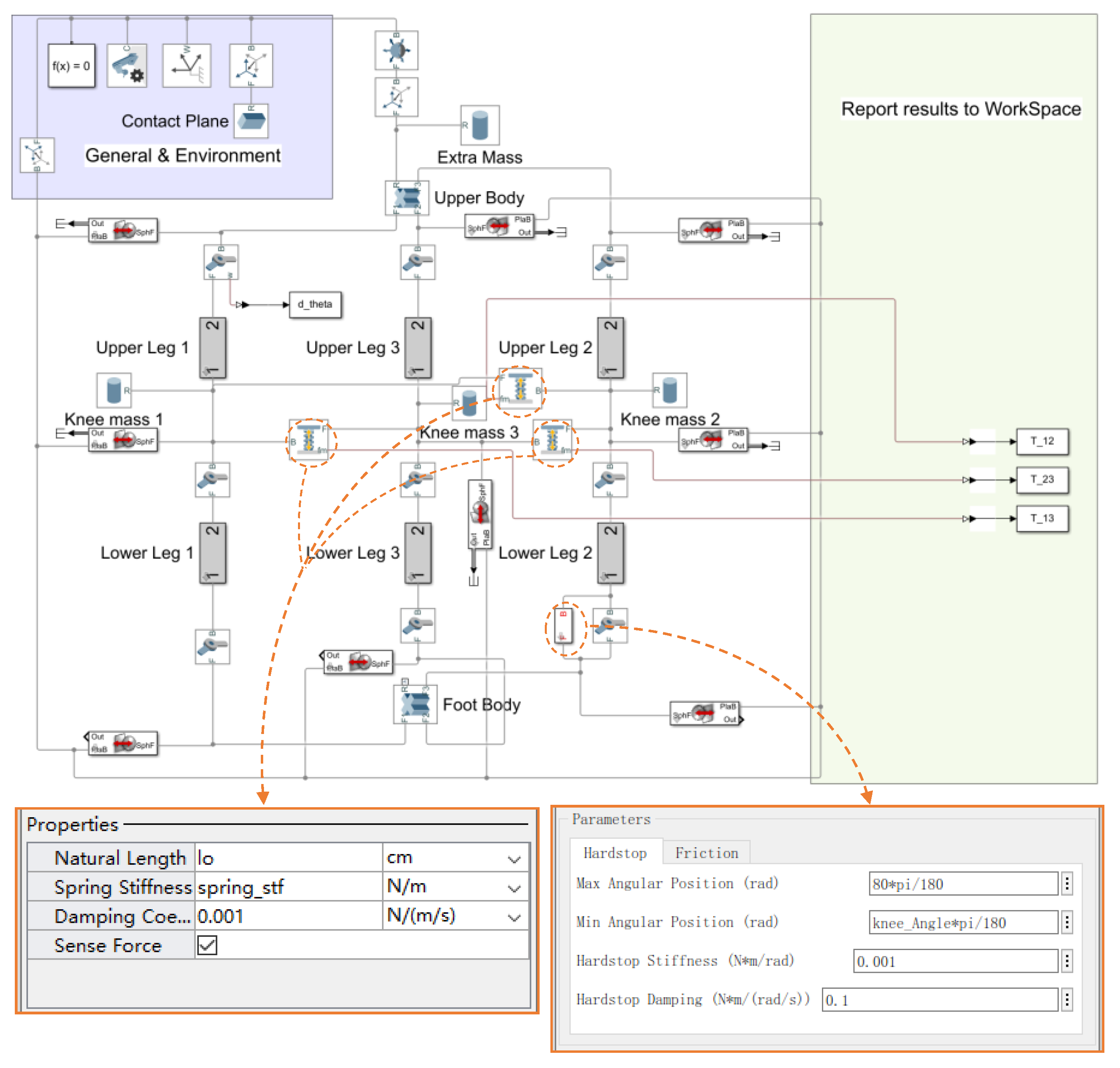
Task: Select the T_12 workspace output block
Action: 1042,441
